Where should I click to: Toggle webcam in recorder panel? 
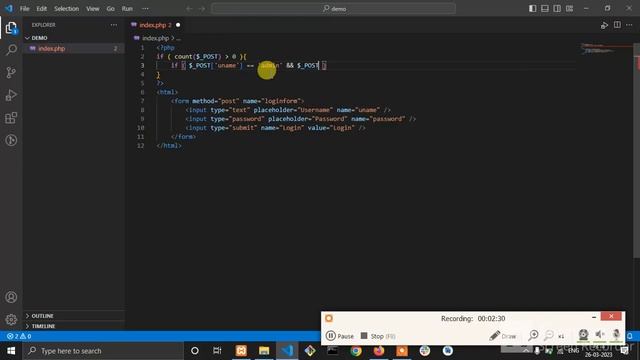pyautogui.click(x=583, y=335)
